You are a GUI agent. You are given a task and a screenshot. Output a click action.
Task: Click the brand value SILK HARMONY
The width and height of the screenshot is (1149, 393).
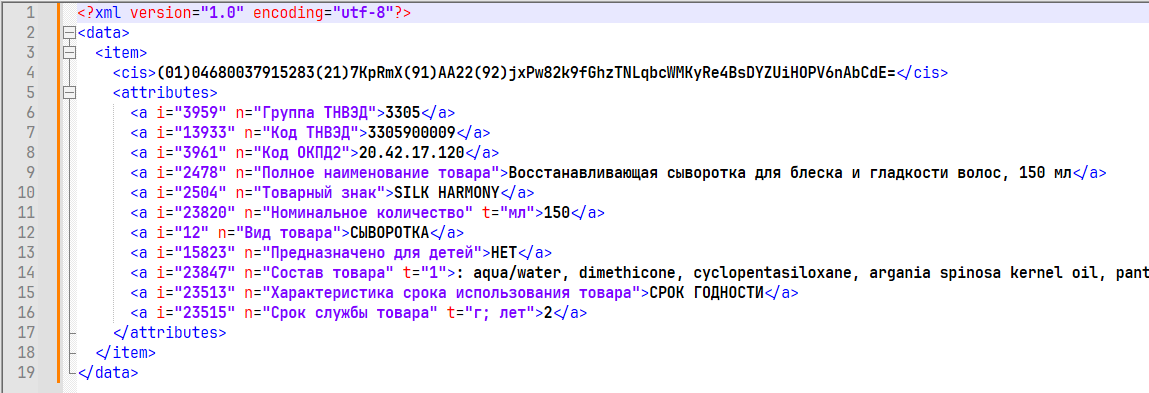[447, 192]
